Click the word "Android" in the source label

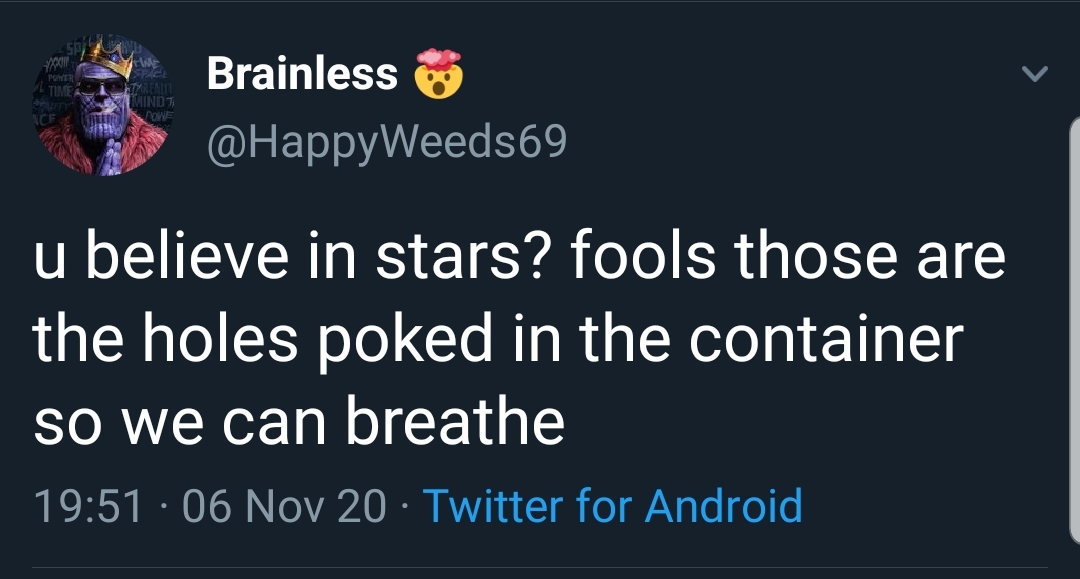[724, 506]
